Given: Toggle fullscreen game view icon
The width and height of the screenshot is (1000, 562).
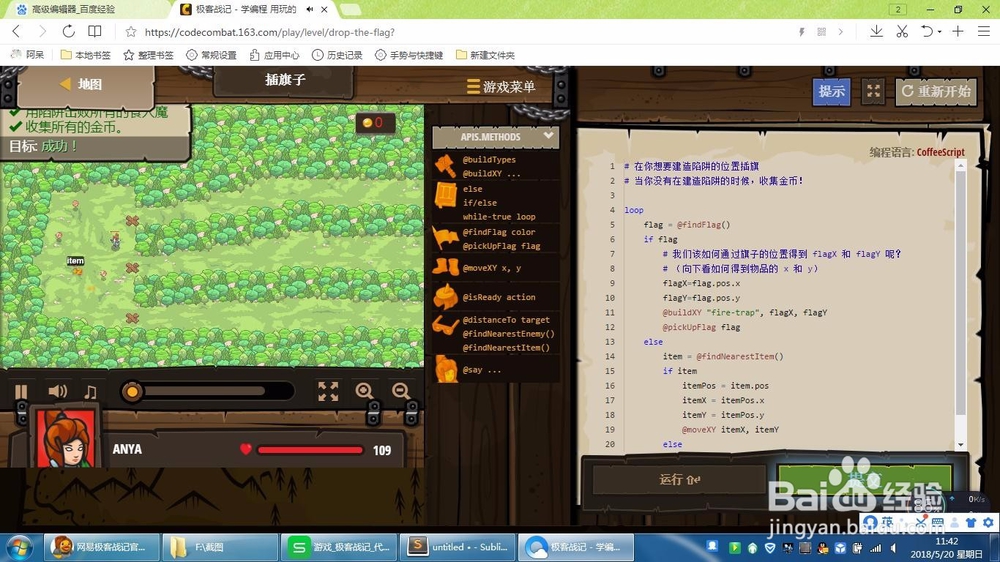Looking at the screenshot, I should [x=328, y=391].
